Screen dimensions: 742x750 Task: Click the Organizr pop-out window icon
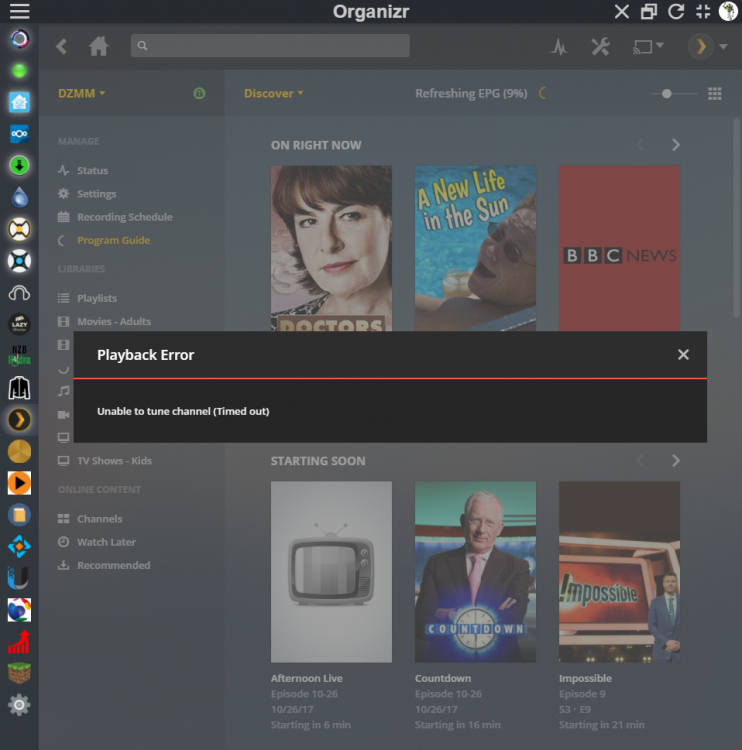pyautogui.click(x=649, y=11)
